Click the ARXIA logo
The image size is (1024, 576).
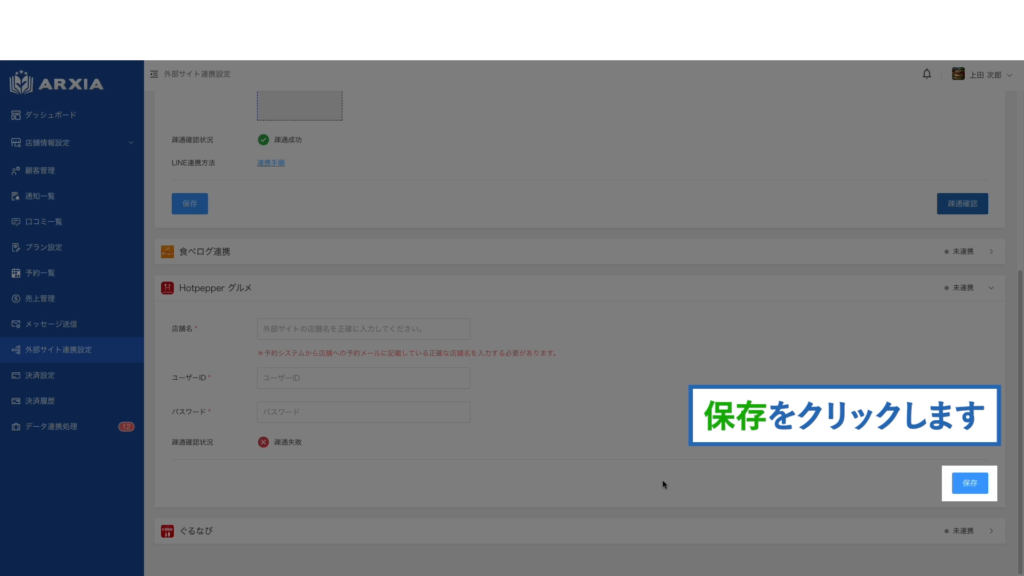57,83
